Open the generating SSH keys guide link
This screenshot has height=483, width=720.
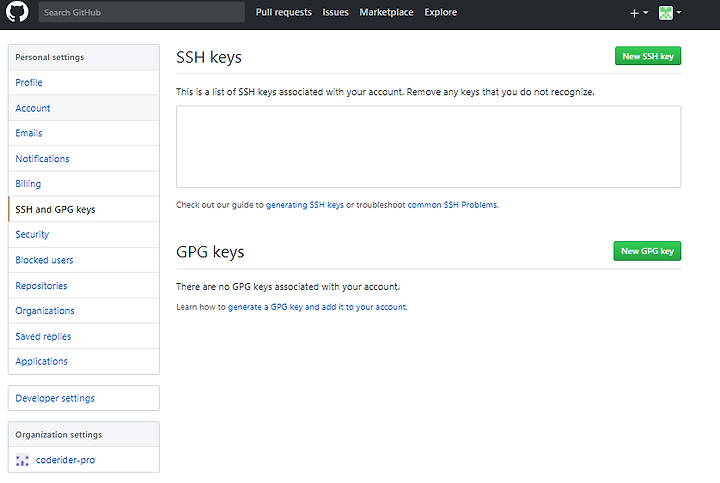[304, 205]
